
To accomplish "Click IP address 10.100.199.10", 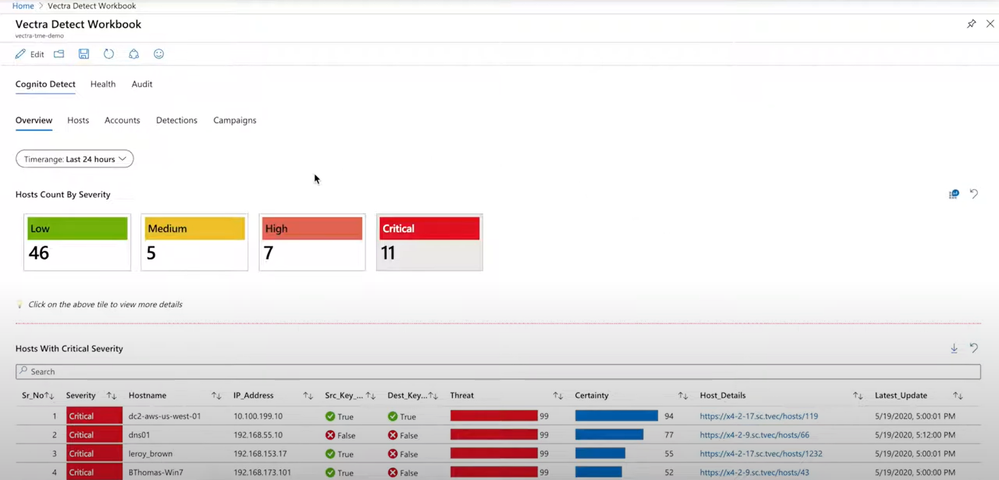I will click(x=258, y=416).
